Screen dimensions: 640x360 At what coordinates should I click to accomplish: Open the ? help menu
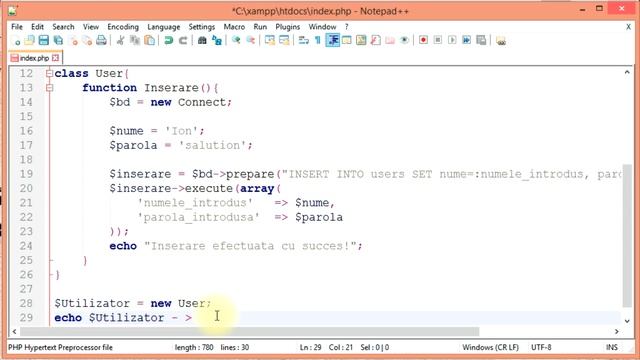click(x=347, y=27)
